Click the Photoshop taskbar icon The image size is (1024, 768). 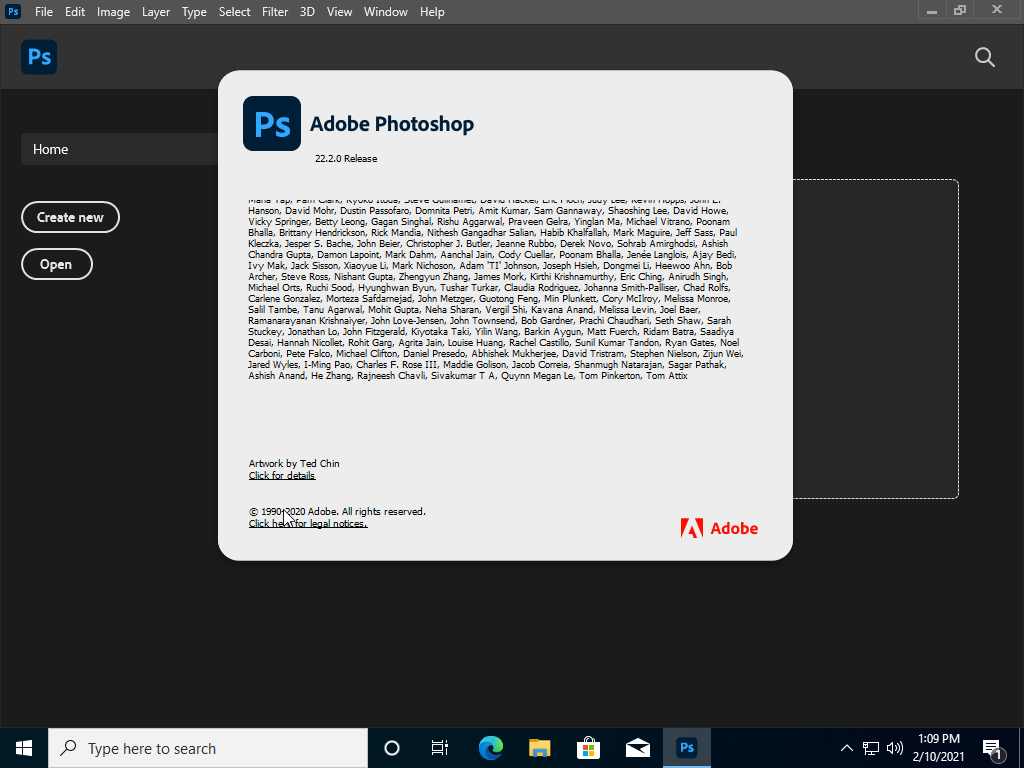(686, 748)
